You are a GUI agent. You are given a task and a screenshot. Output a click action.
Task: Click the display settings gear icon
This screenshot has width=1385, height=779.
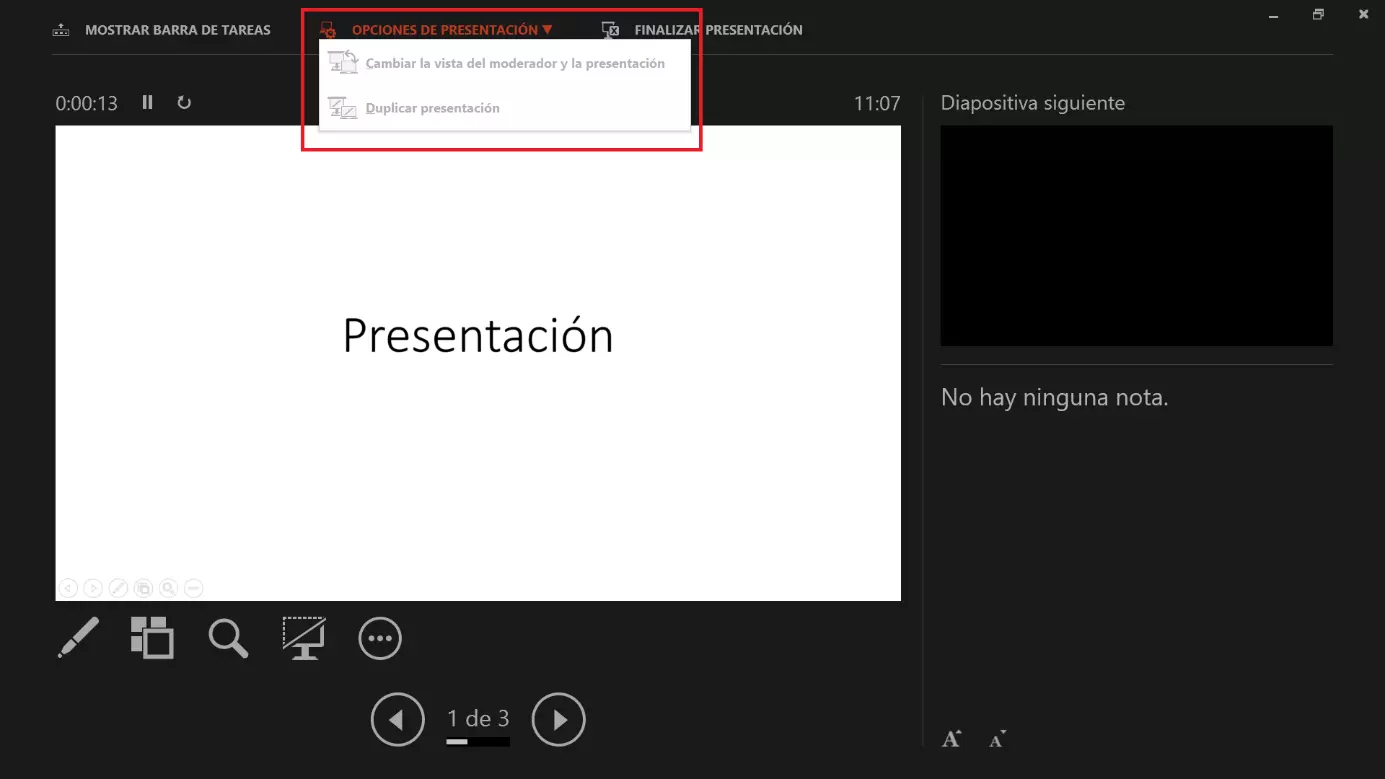pyautogui.click(x=328, y=30)
